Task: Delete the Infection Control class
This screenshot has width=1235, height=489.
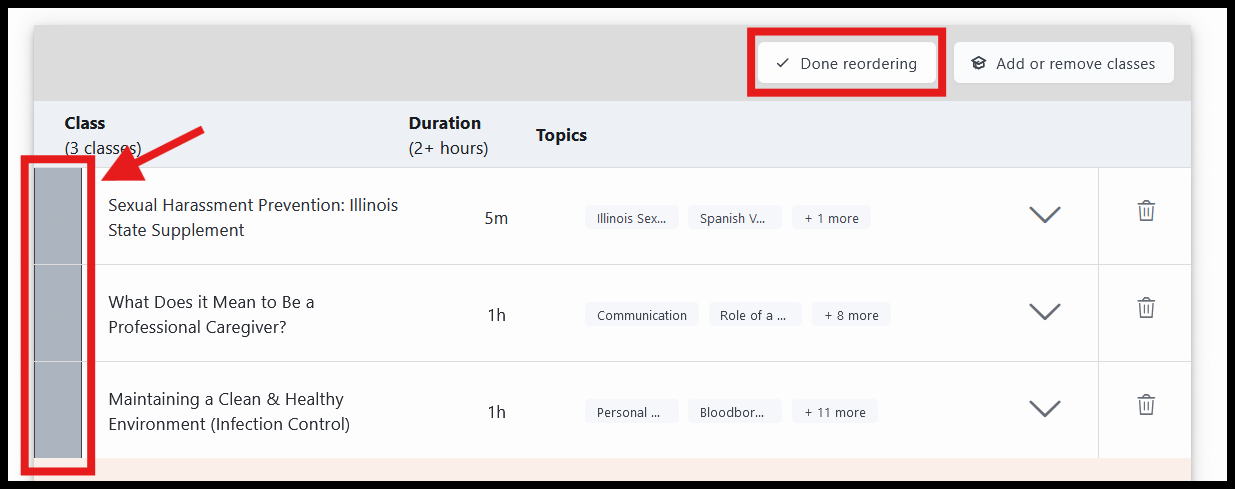Action: (x=1146, y=404)
